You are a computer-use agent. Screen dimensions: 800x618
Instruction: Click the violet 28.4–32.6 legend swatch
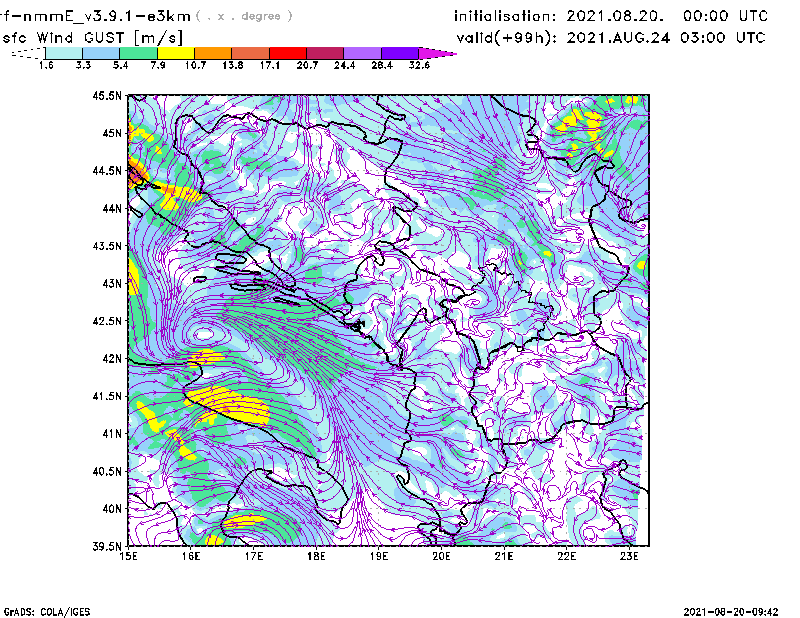coord(400,53)
